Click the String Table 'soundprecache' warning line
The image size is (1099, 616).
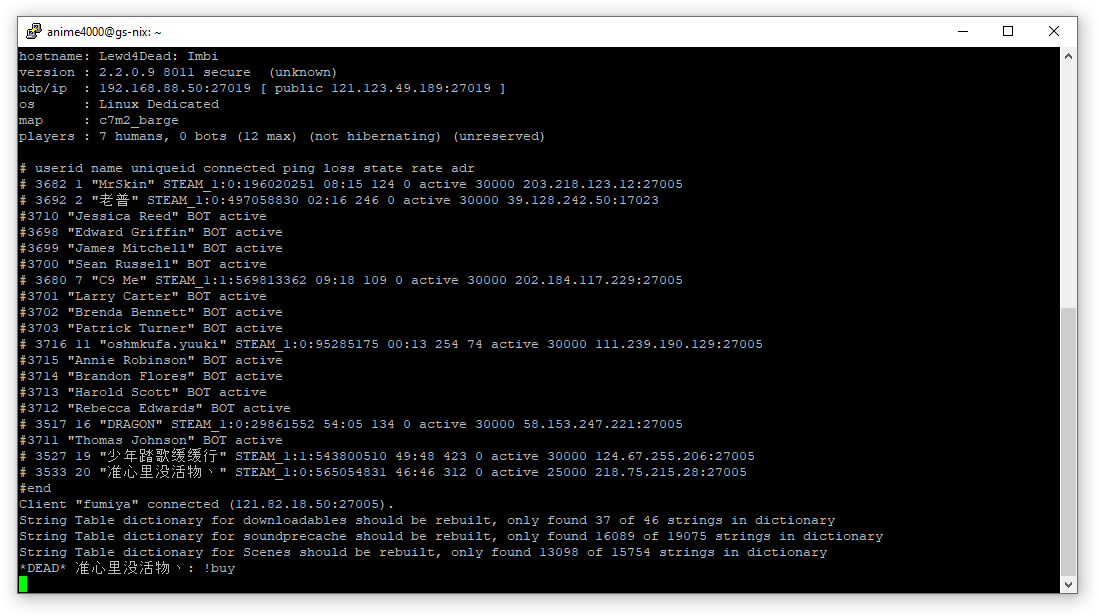(451, 537)
